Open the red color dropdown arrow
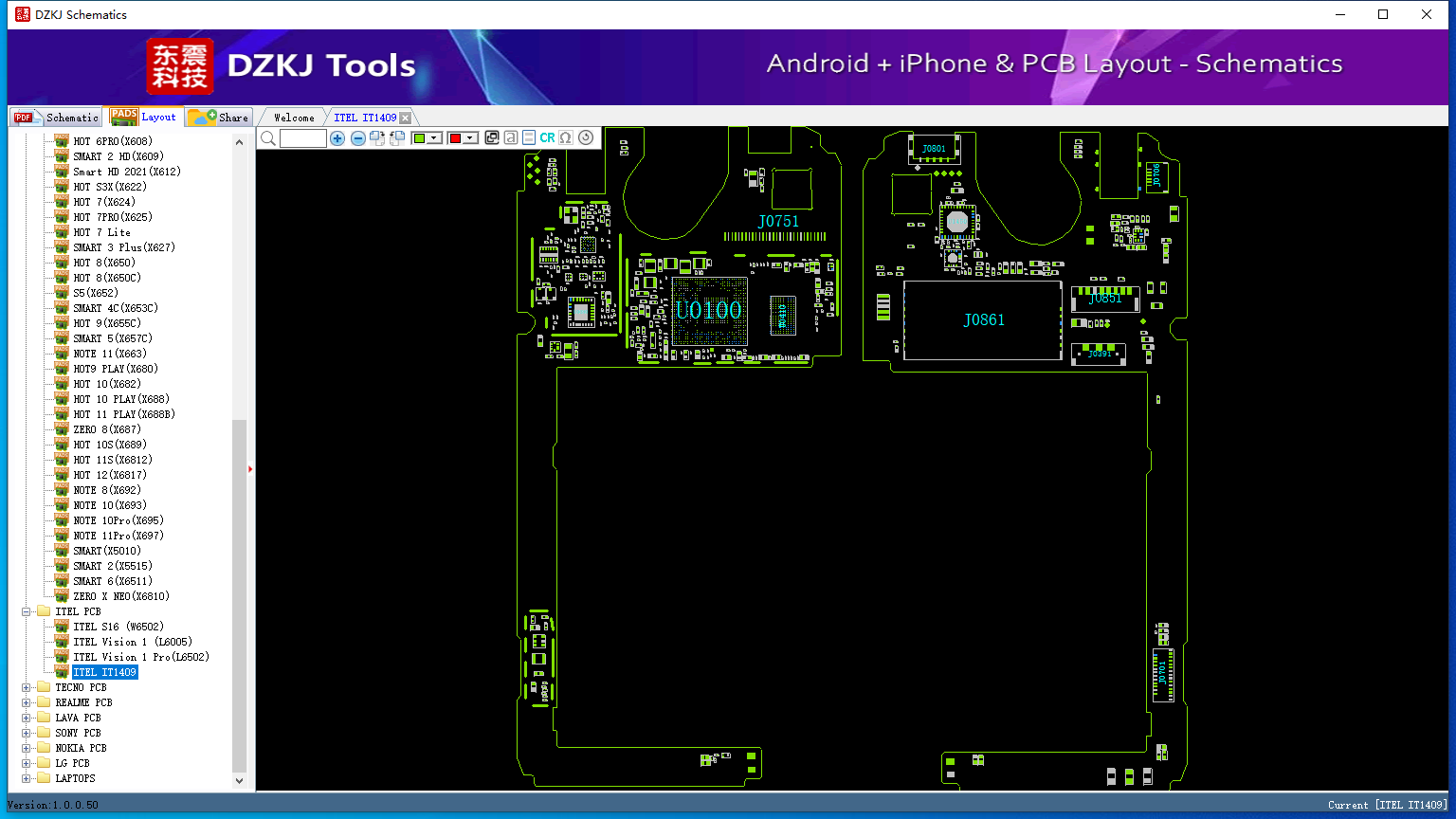1456x819 pixels. pos(470,138)
